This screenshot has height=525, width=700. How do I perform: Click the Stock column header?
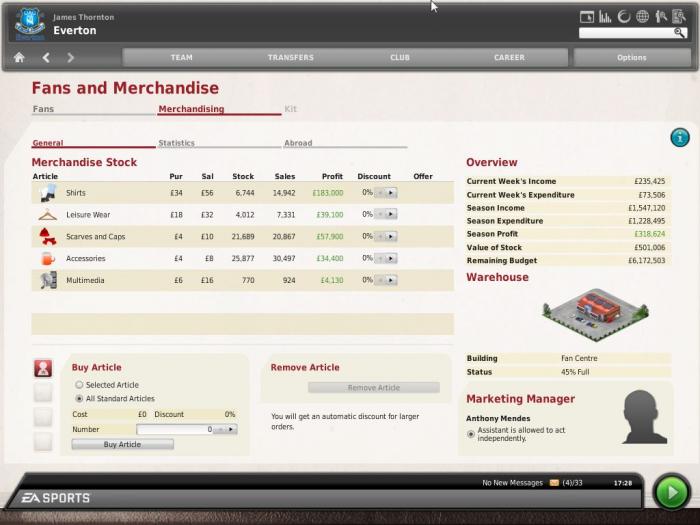[x=243, y=176]
